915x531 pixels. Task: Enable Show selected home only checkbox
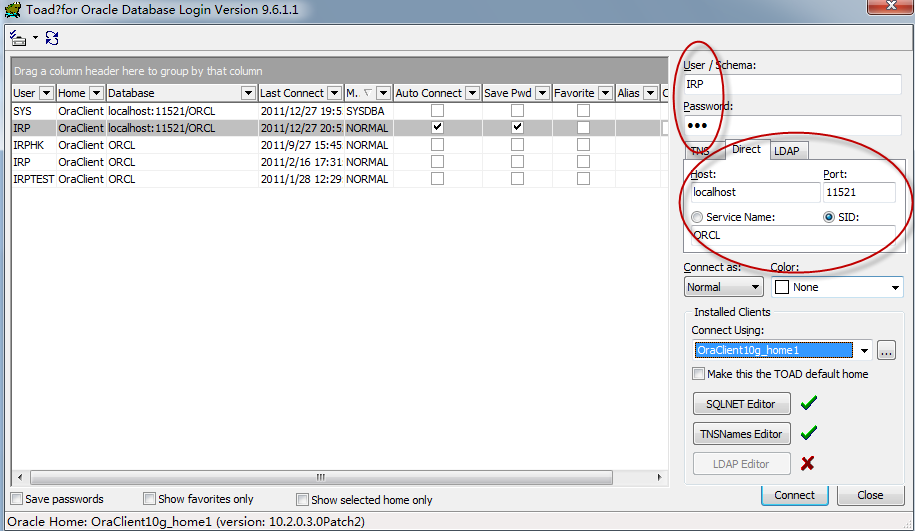pos(302,499)
